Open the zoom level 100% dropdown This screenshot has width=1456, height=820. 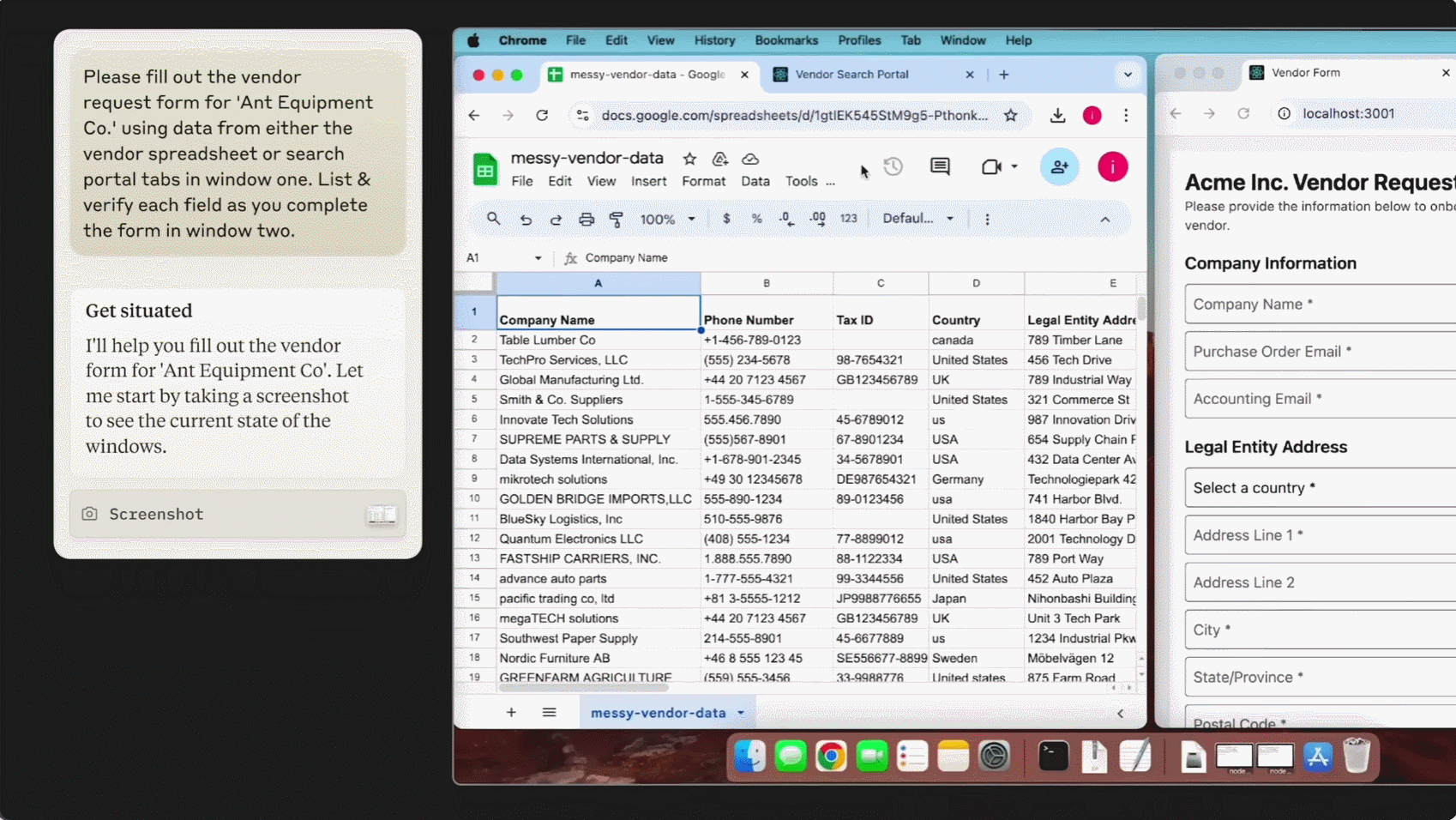(667, 220)
